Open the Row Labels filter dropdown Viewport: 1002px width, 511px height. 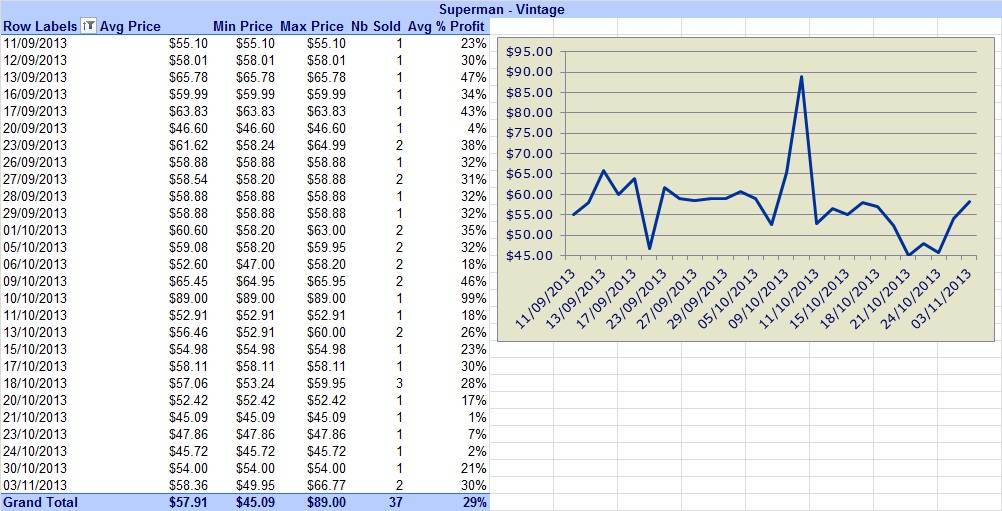point(89,26)
